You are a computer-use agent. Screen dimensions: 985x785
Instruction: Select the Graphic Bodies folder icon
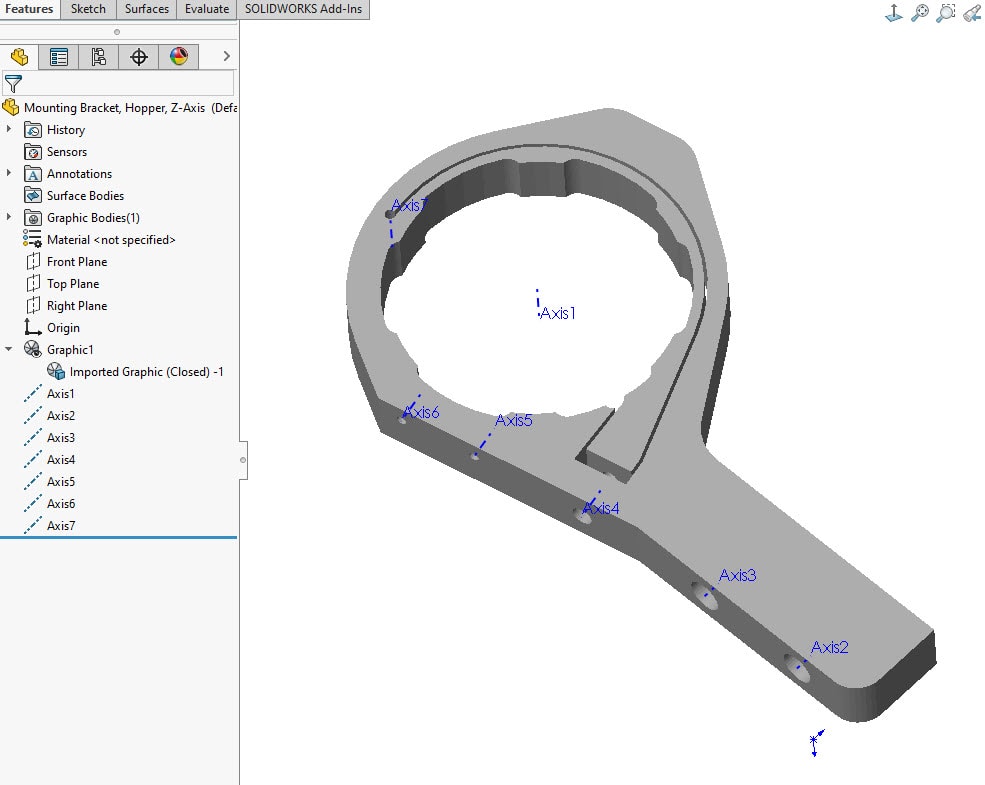33,218
